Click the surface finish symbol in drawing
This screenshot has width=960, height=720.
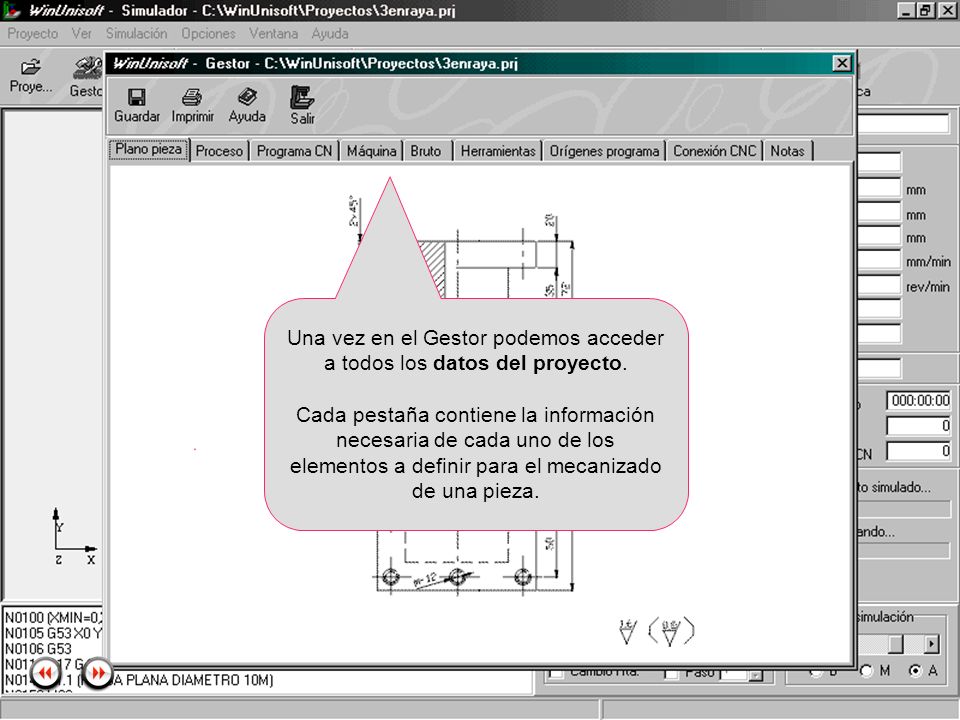pos(656,631)
